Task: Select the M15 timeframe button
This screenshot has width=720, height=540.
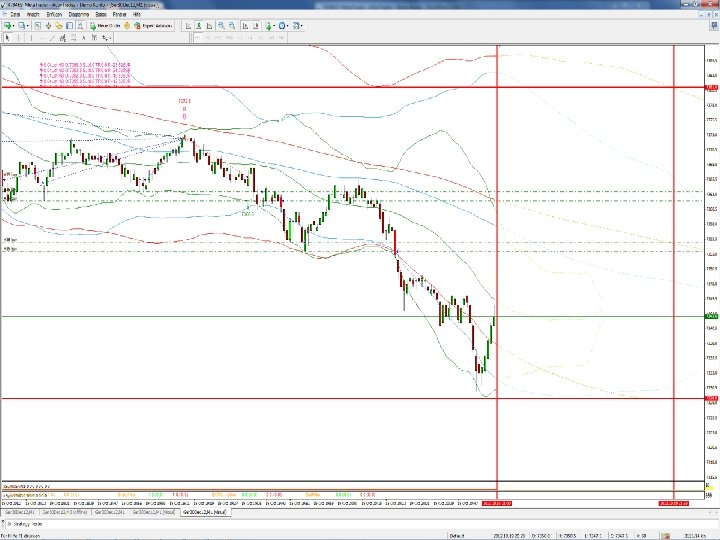Action: (x=218, y=38)
